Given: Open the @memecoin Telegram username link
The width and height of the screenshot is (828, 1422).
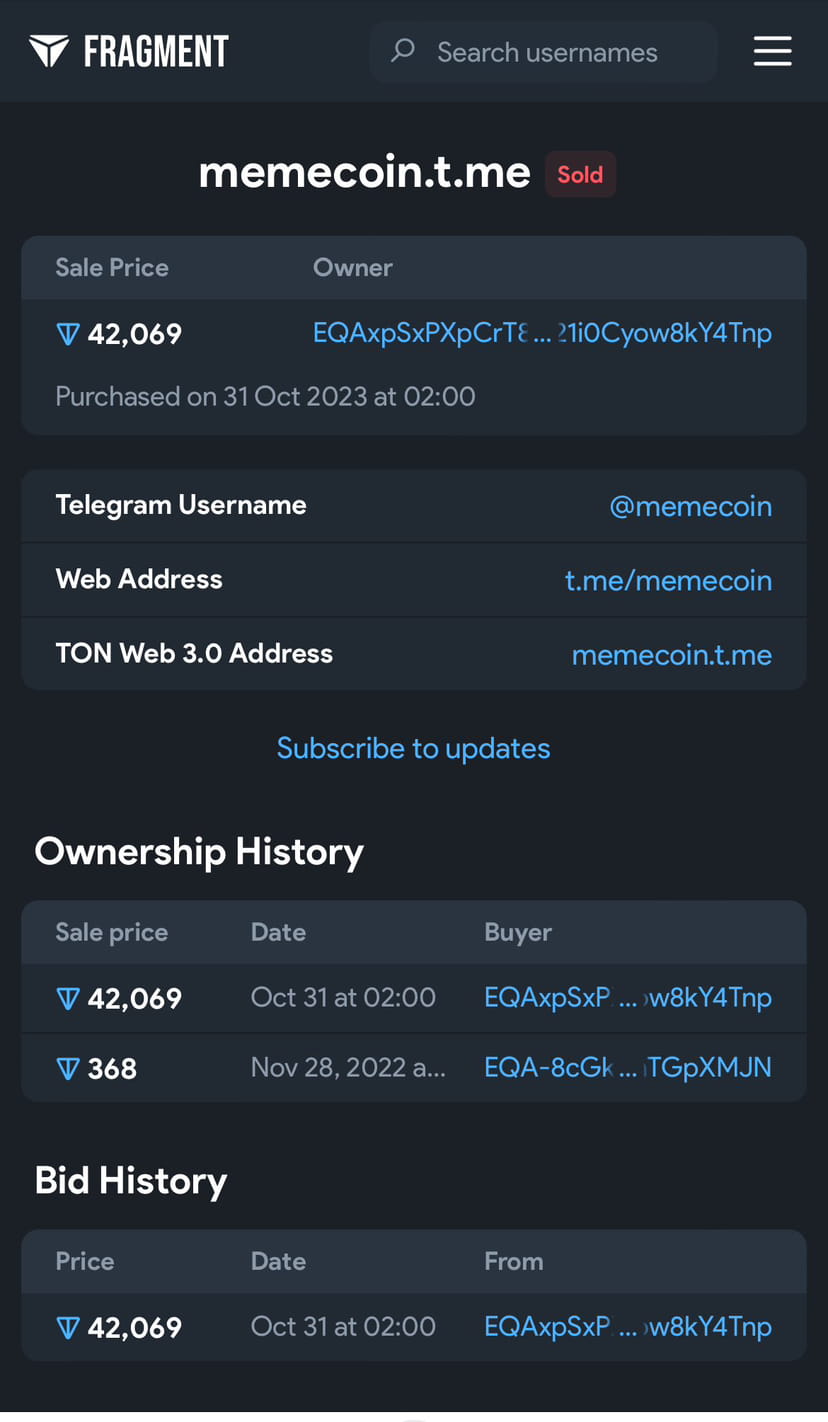Looking at the screenshot, I should 690,506.
